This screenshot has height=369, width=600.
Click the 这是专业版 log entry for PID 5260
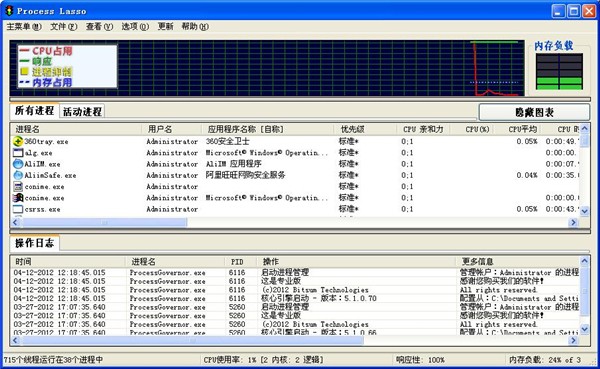tap(281, 315)
